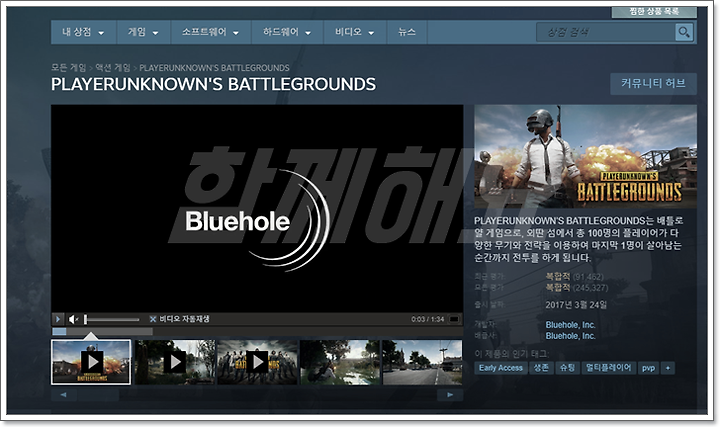Click the thumbnail strip right arrow
The height and width of the screenshot is (427, 720).
click(450, 394)
